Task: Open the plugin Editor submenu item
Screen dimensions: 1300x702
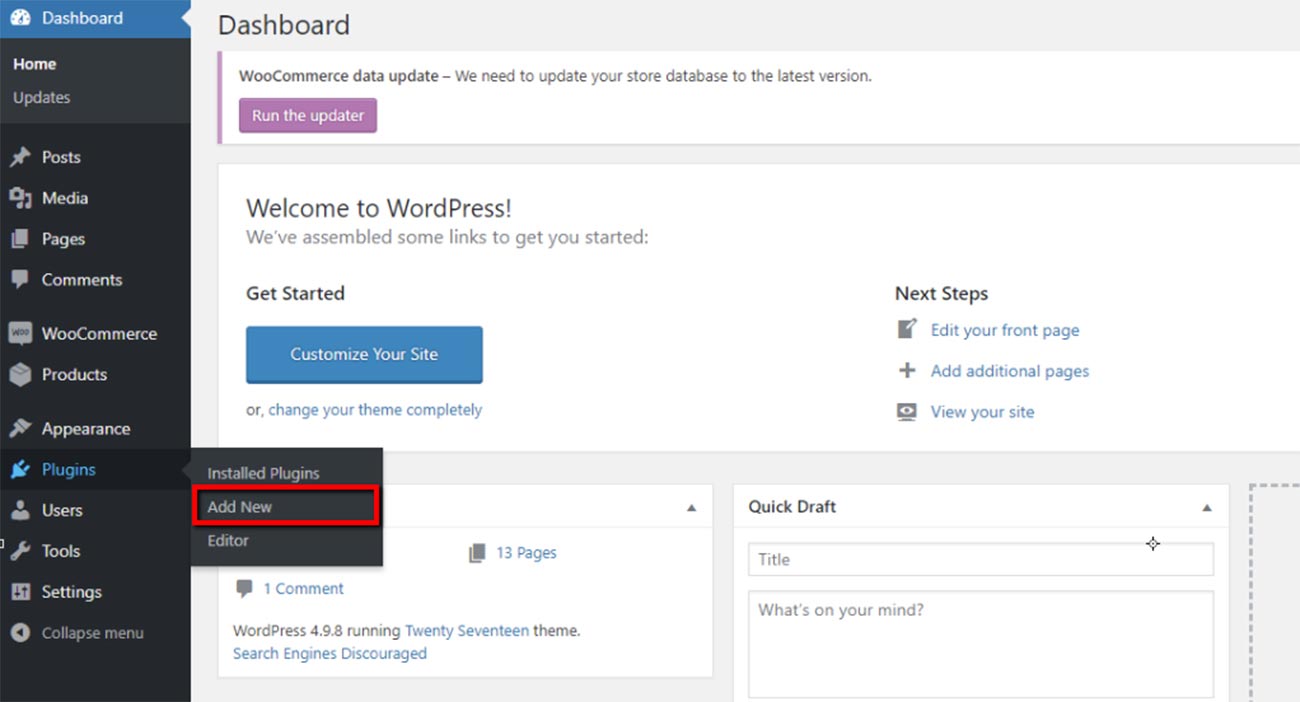Action: 228,540
